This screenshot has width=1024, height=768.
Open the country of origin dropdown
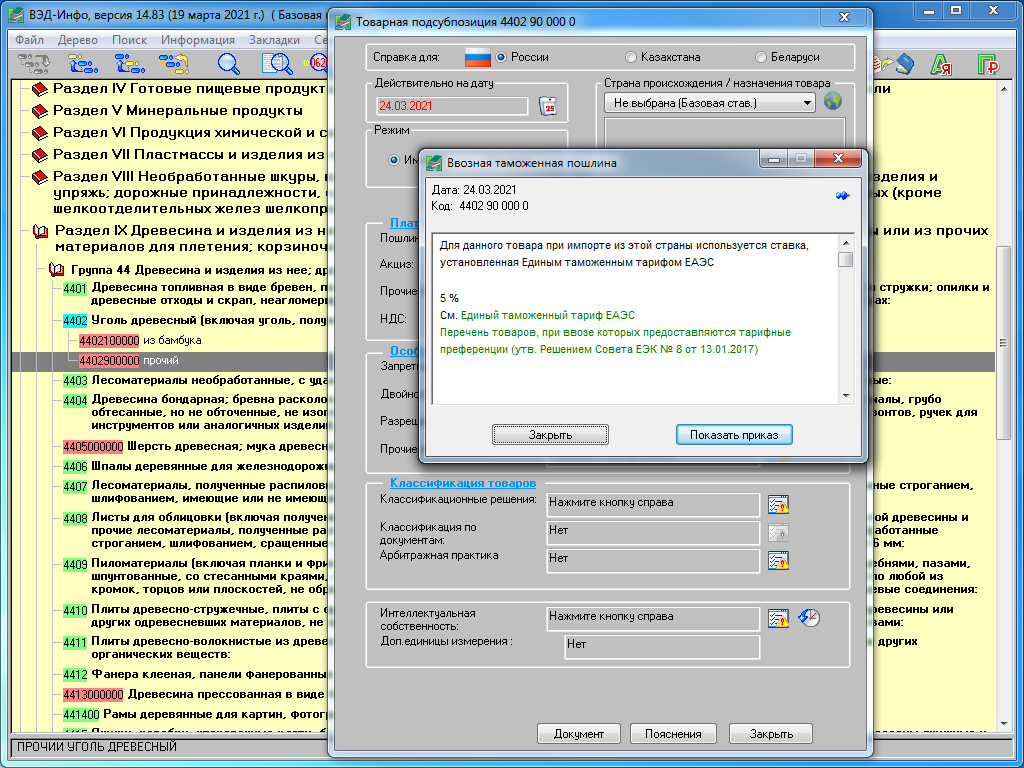click(808, 103)
